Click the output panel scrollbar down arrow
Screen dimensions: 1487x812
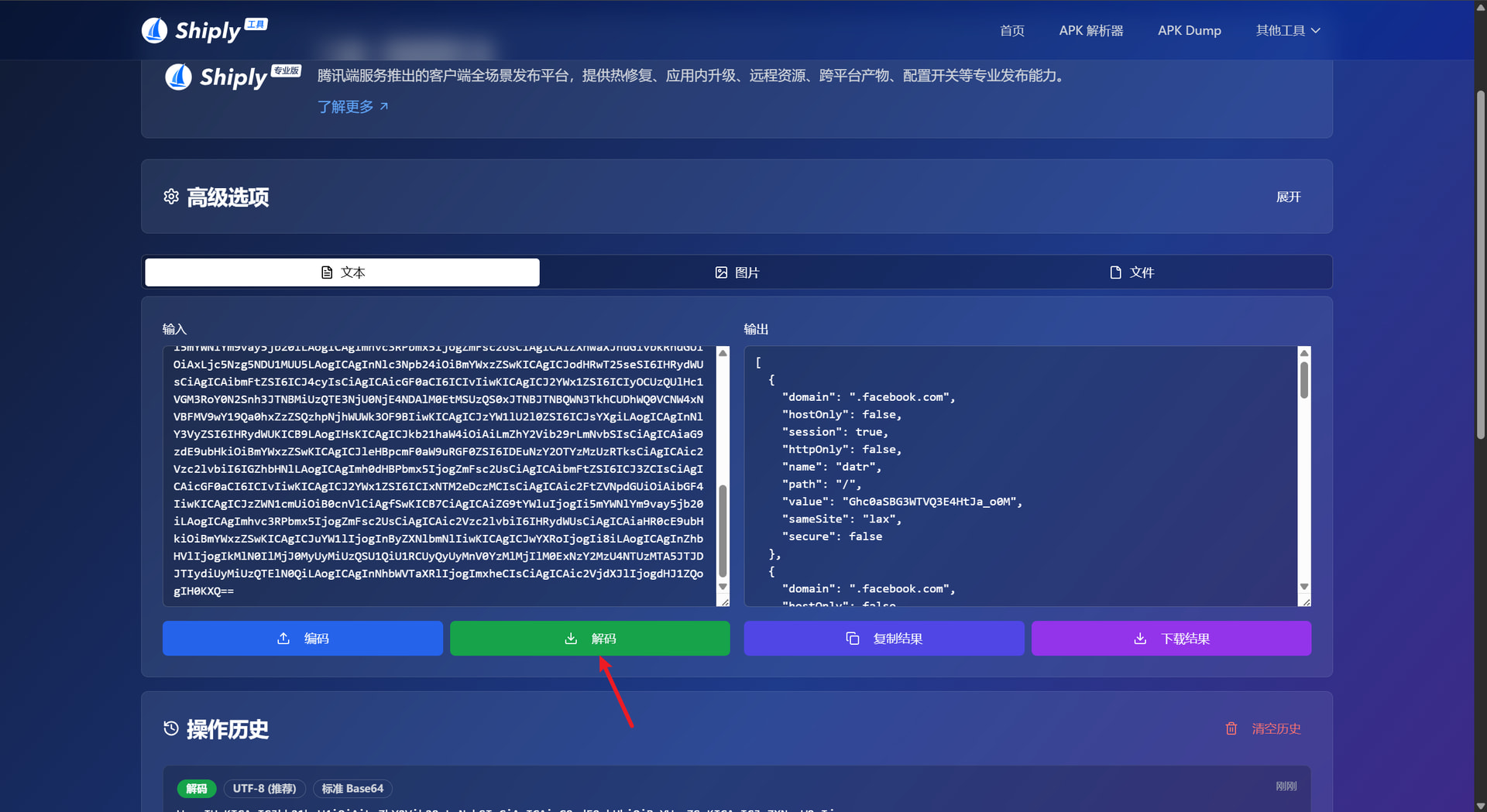[x=1304, y=587]
